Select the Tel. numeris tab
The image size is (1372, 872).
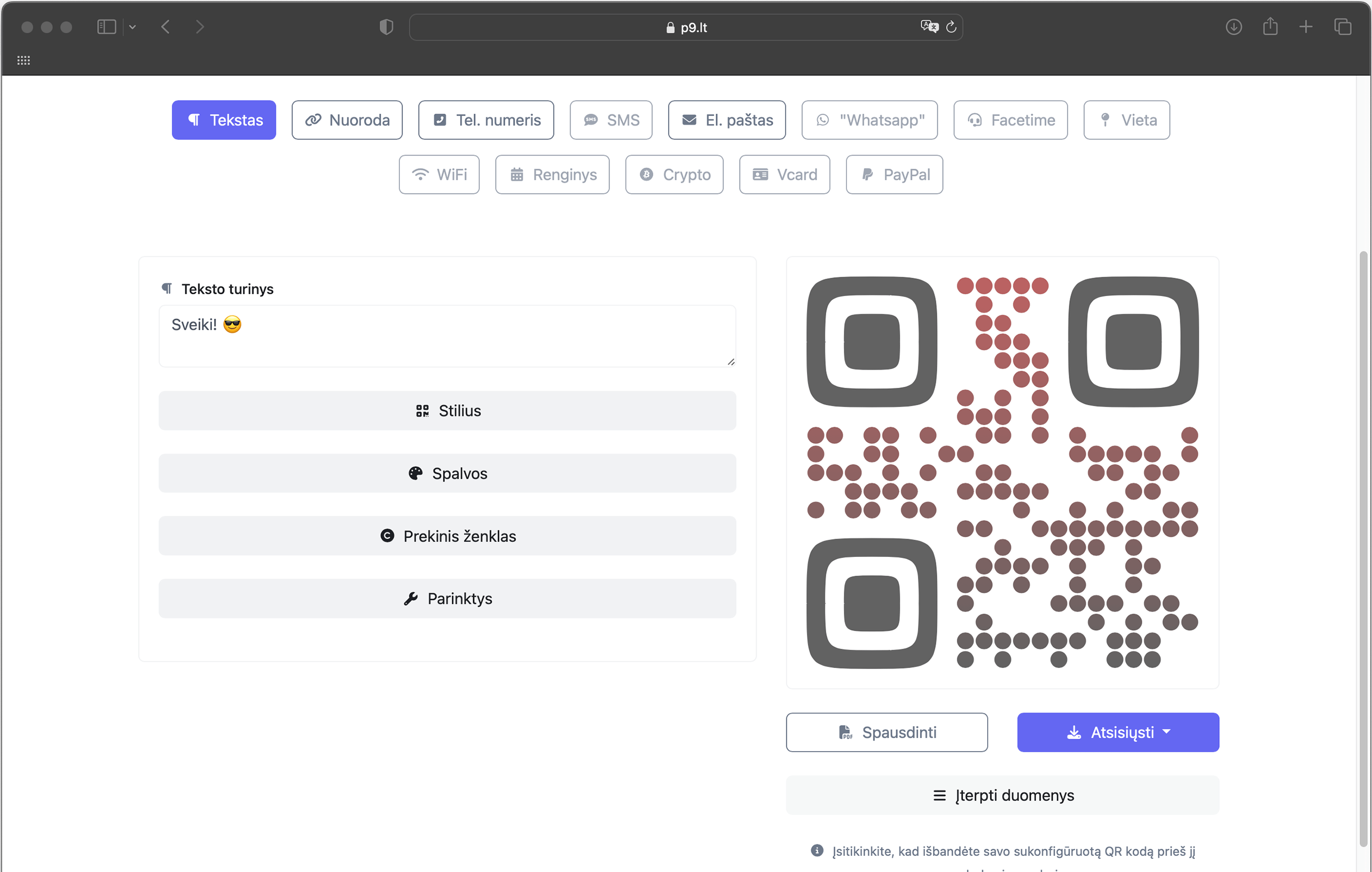pyautogui.click(x=486, y=119)
